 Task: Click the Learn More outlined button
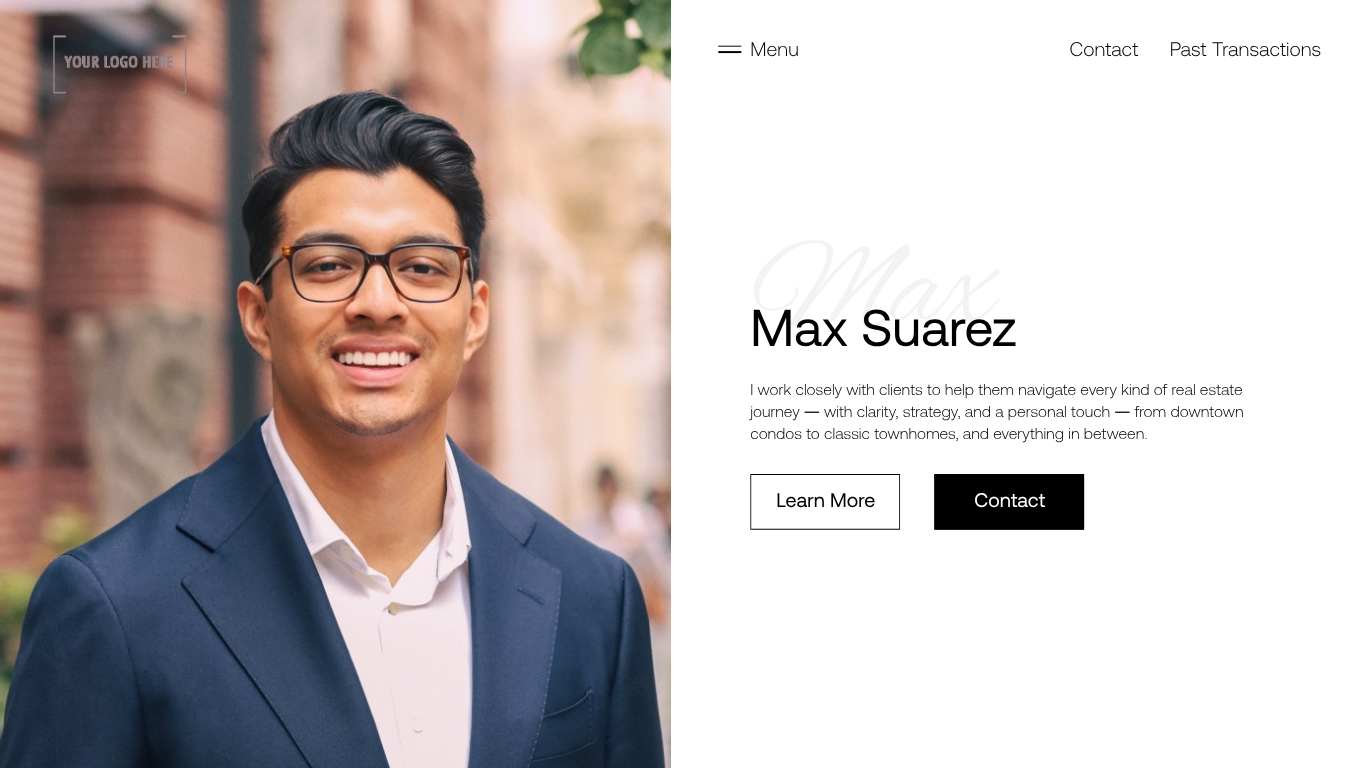[825, 501]
